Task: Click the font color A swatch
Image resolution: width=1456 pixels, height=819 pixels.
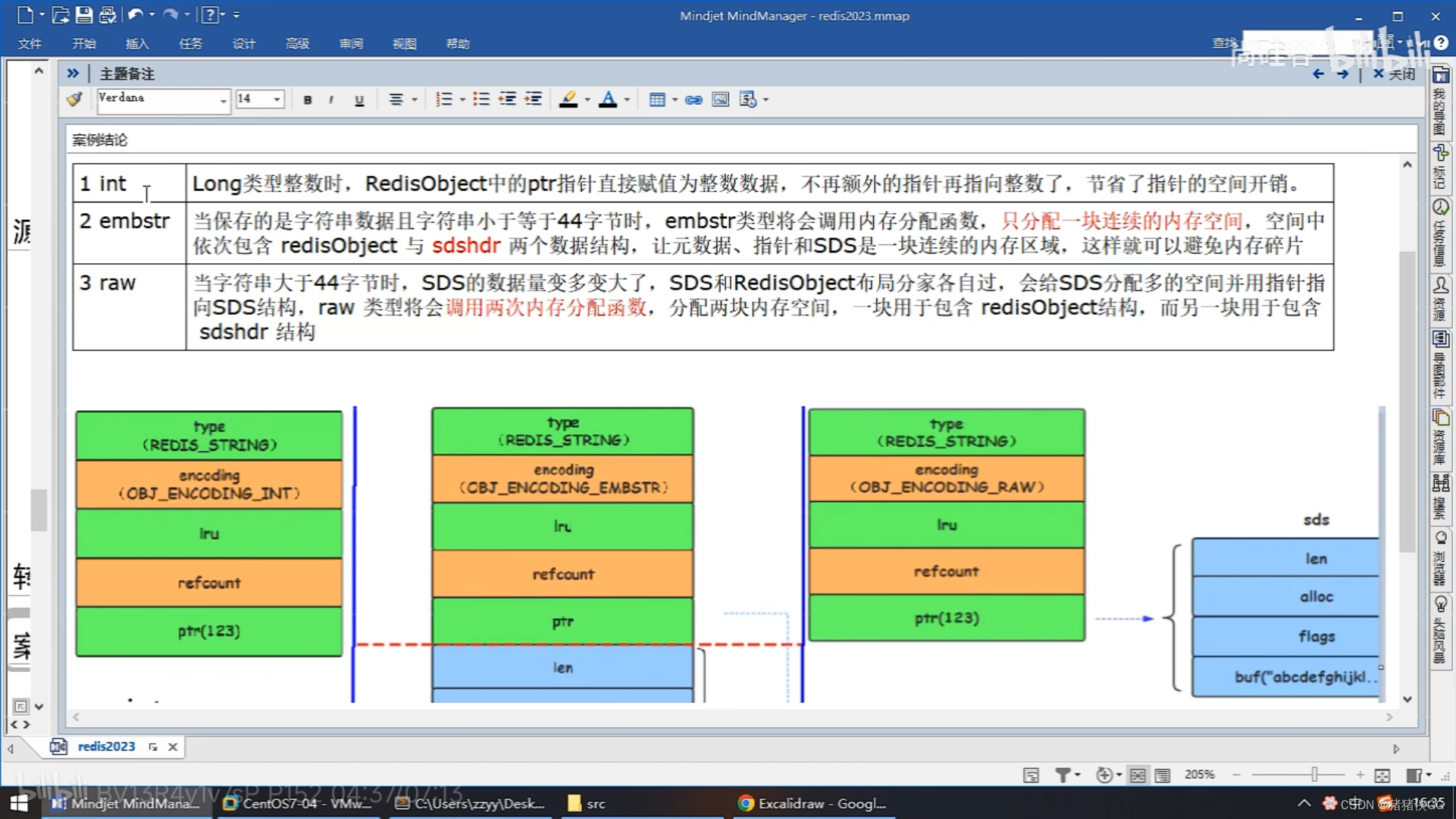Action: click(x=607, y=99)
